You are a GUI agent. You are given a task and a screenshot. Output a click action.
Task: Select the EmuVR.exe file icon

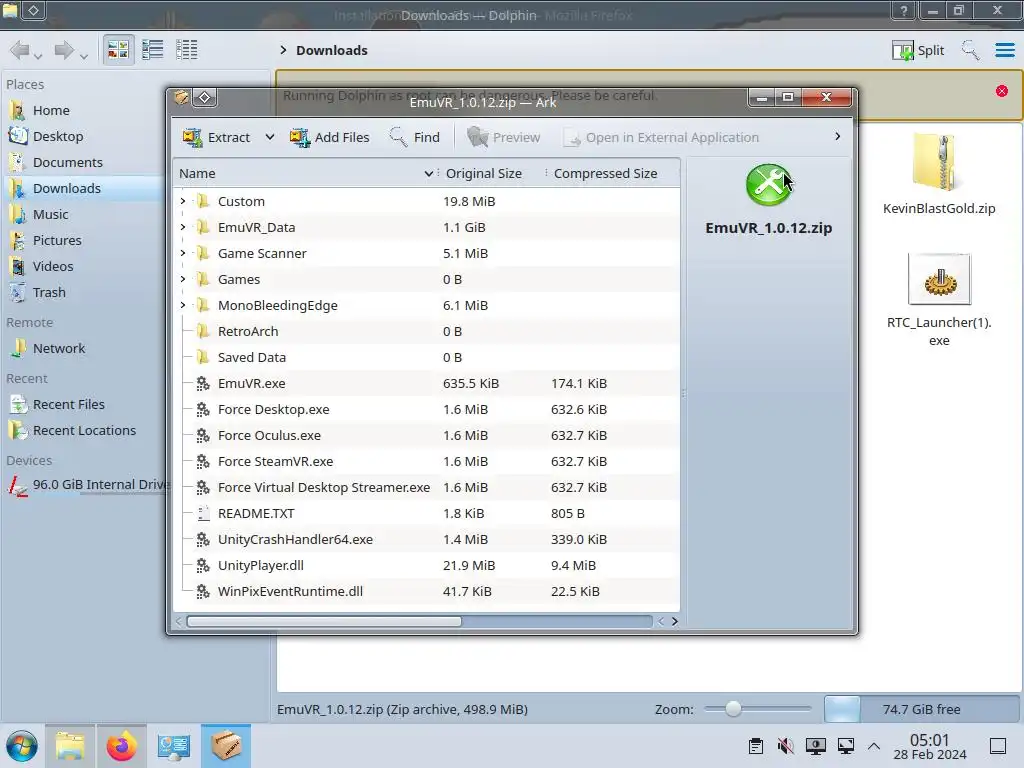[x=203, y=383]
